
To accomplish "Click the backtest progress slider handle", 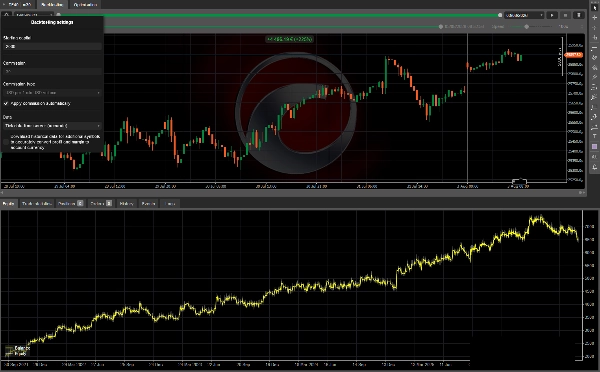I will point(441,27).
